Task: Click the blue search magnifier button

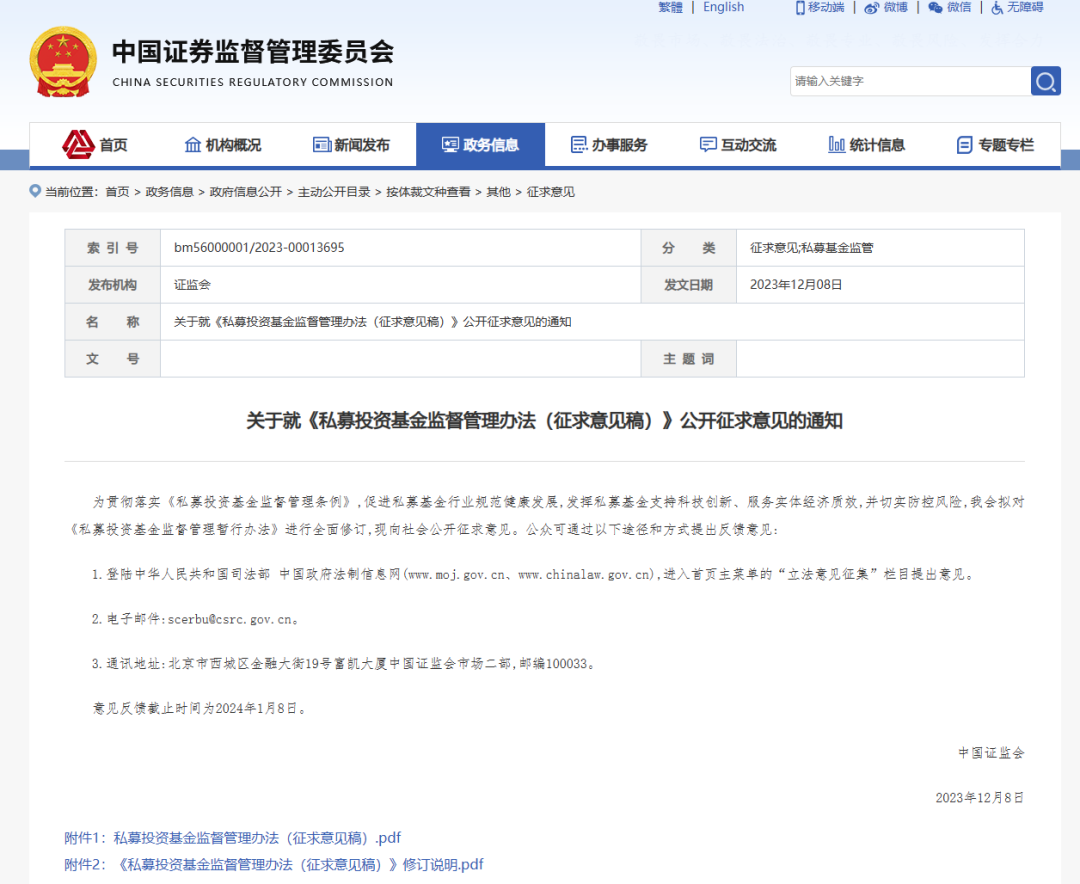Action: tap(1045, 81)
